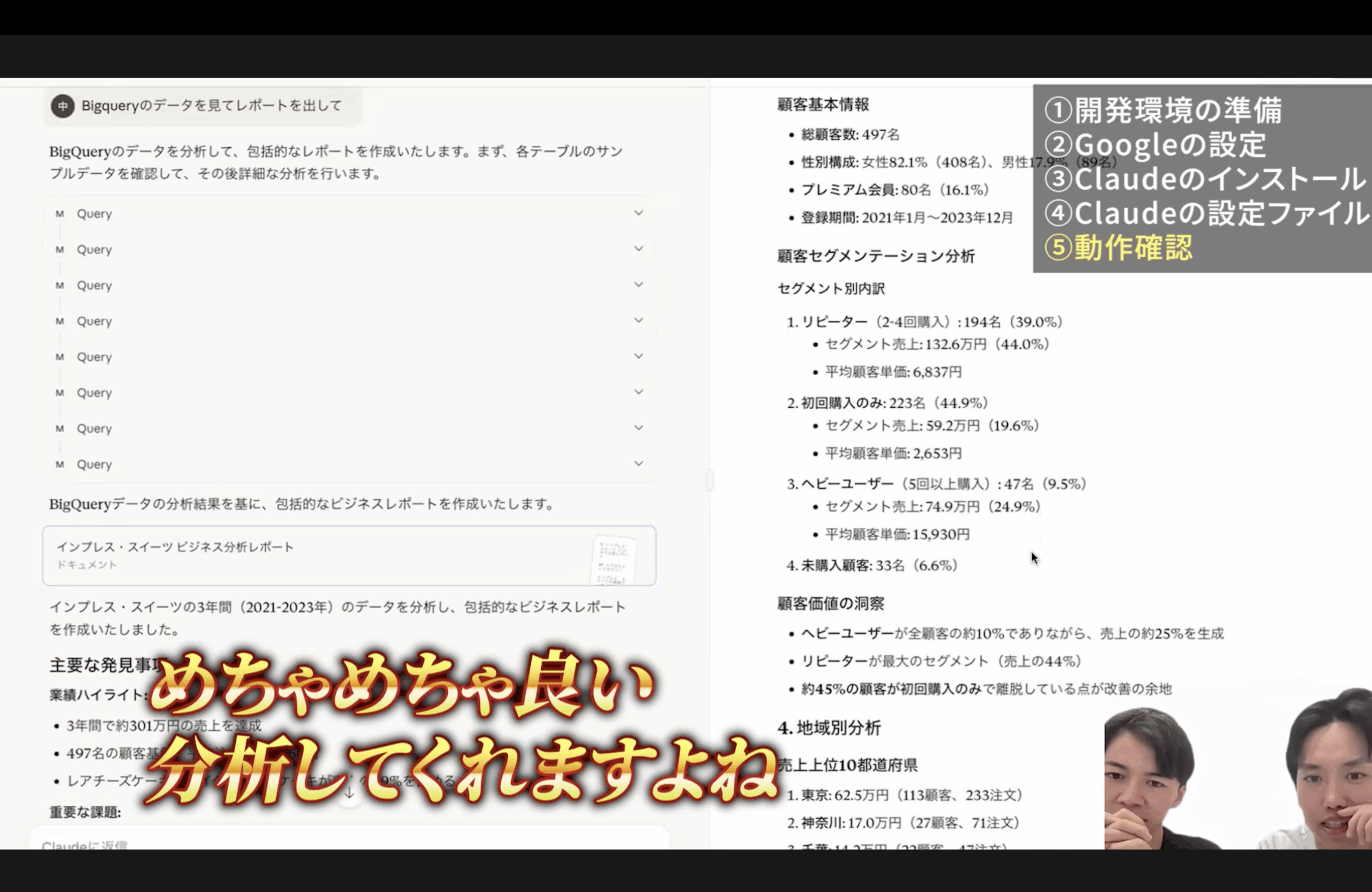
Task: Open インプレス・スイーツ ビジネス分析レポート document card
Action: (x=175, y=547)
